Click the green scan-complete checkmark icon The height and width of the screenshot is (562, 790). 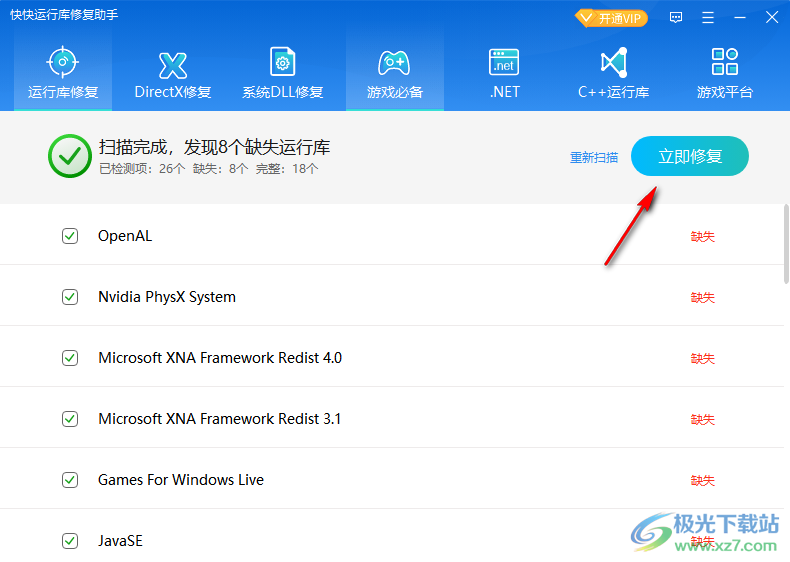70,156
